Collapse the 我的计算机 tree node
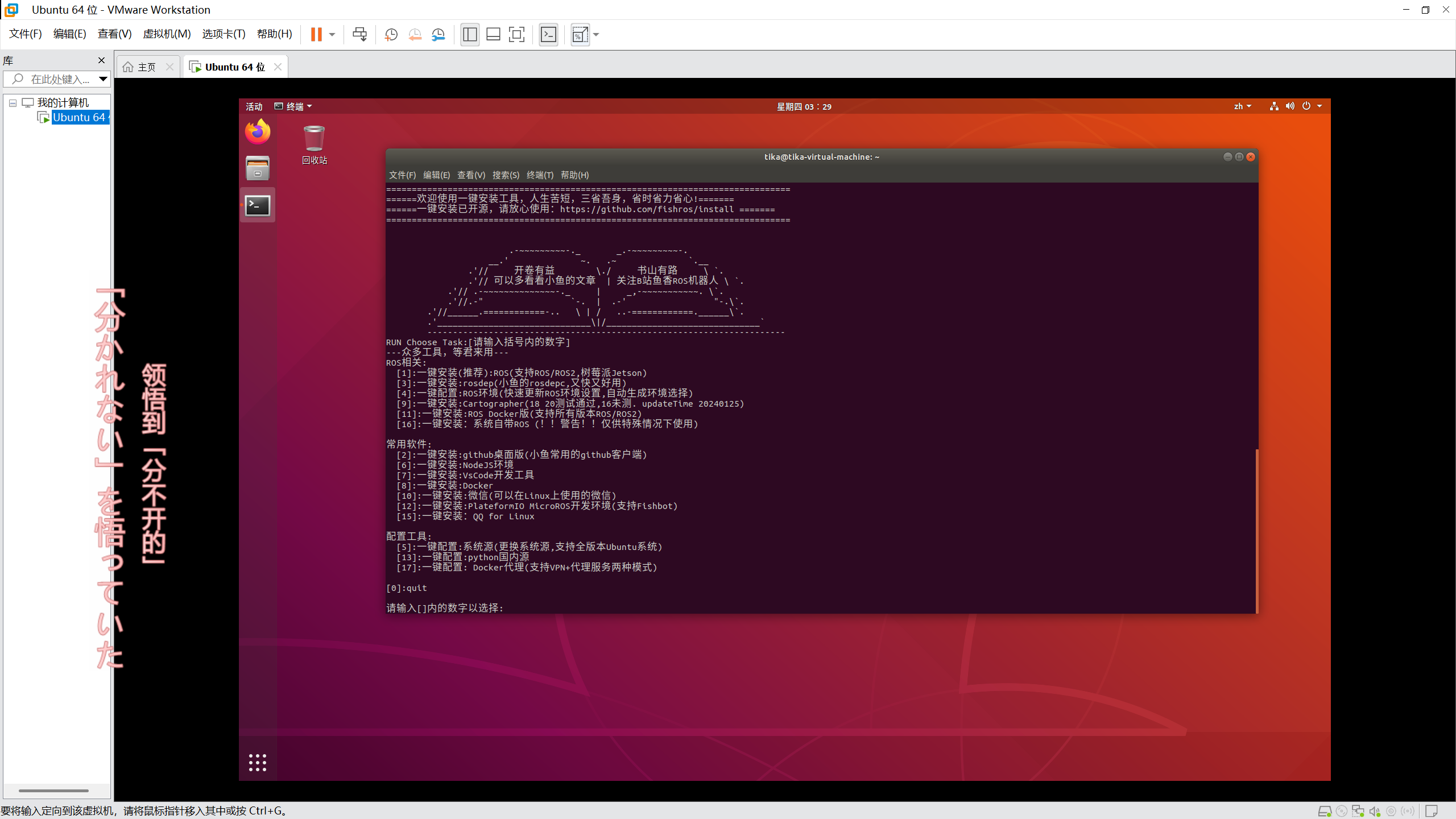1456x819 pixels. click(x=13, y=103)
